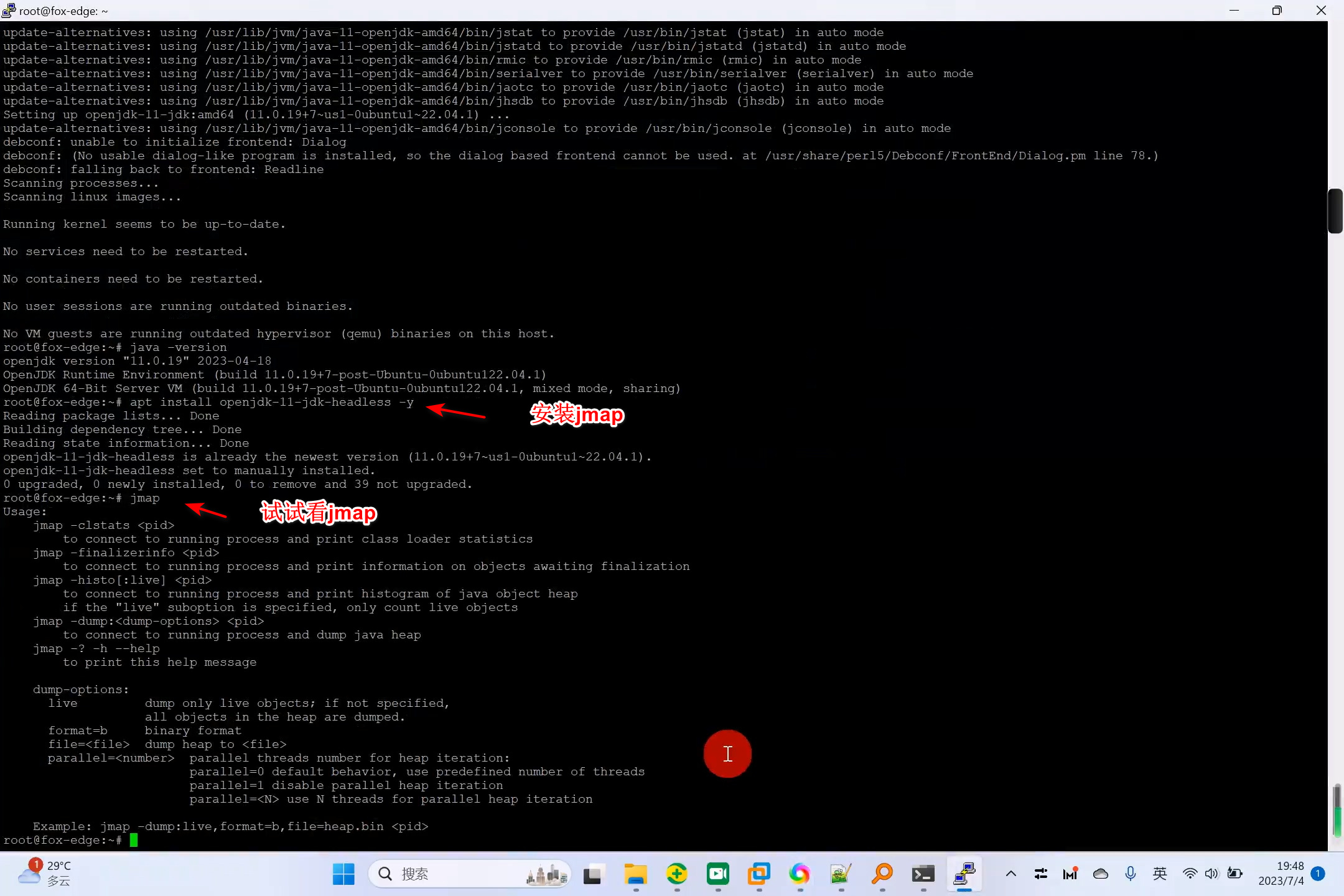This screenshot has width=1344, height=896.
Task: Click the 'No services need to be restarted.' line
Action: point(126,251)
